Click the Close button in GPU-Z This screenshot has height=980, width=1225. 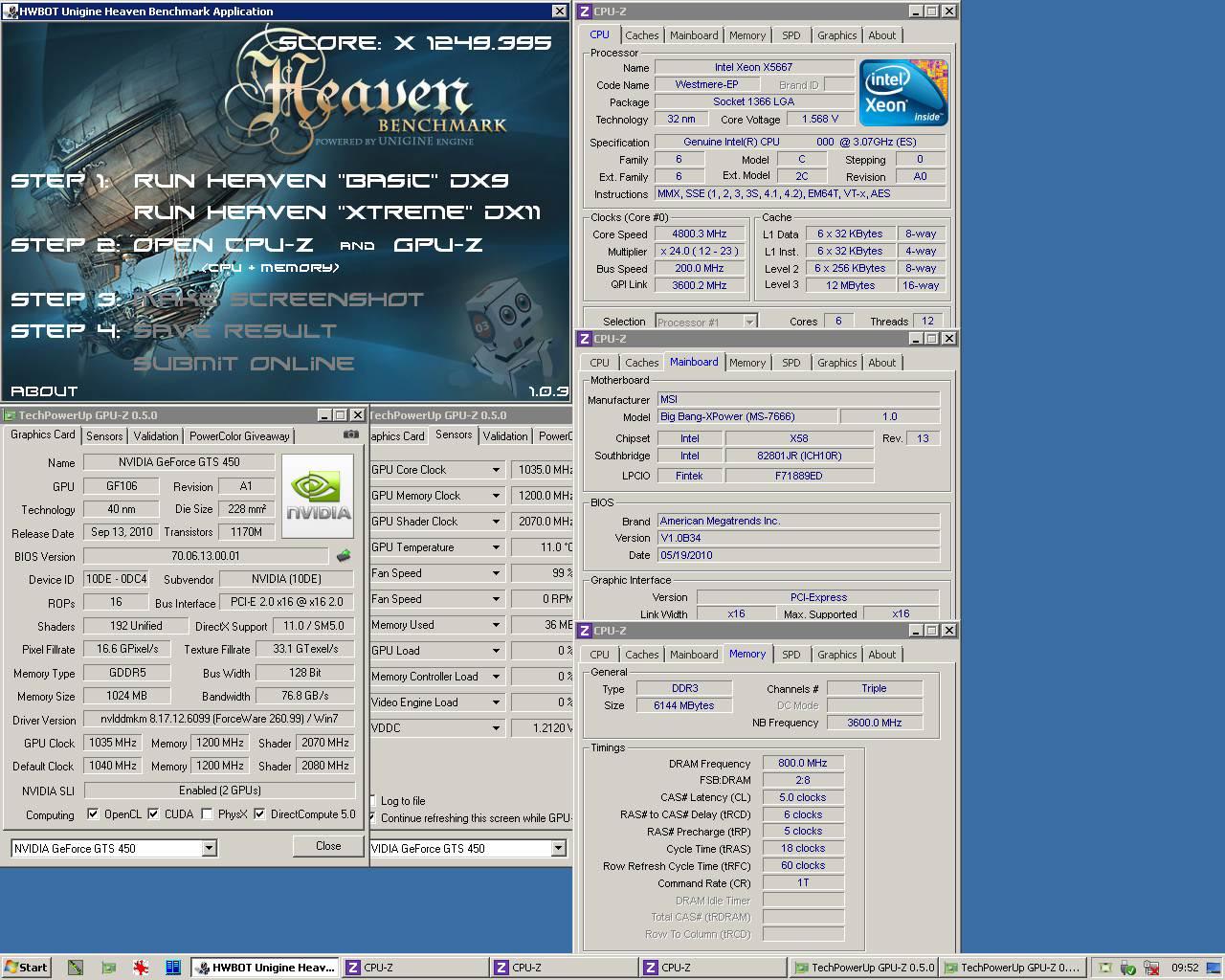(x=328, y=846)
